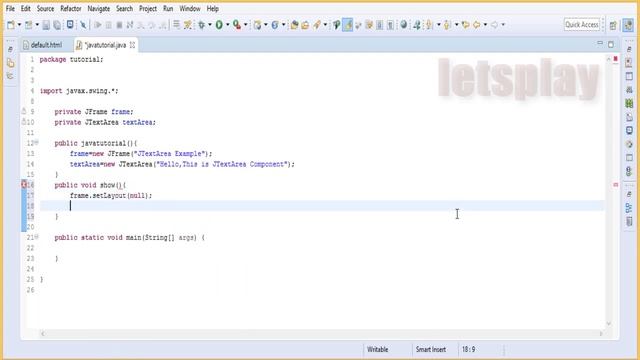Click the Run Last Tool red icon
Screen dimensions: 640x360
(237, 25)
